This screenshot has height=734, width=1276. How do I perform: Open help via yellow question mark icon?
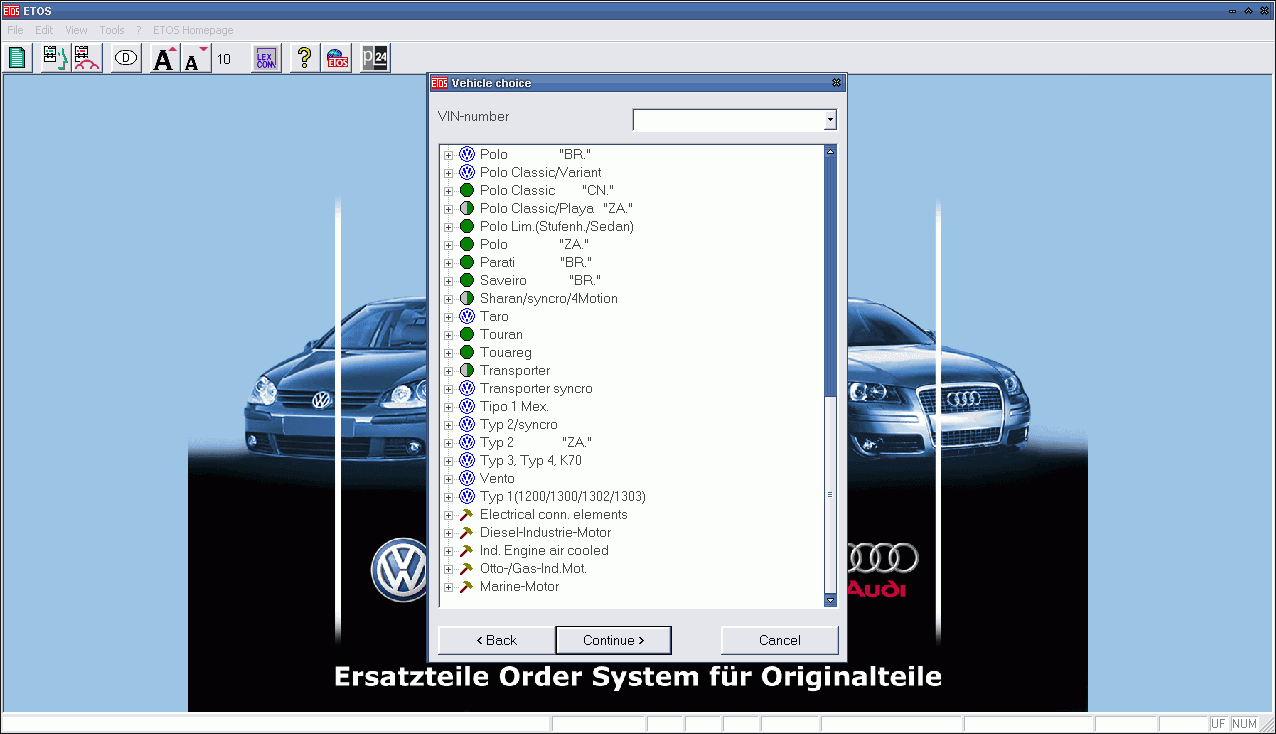coord(305,58)
